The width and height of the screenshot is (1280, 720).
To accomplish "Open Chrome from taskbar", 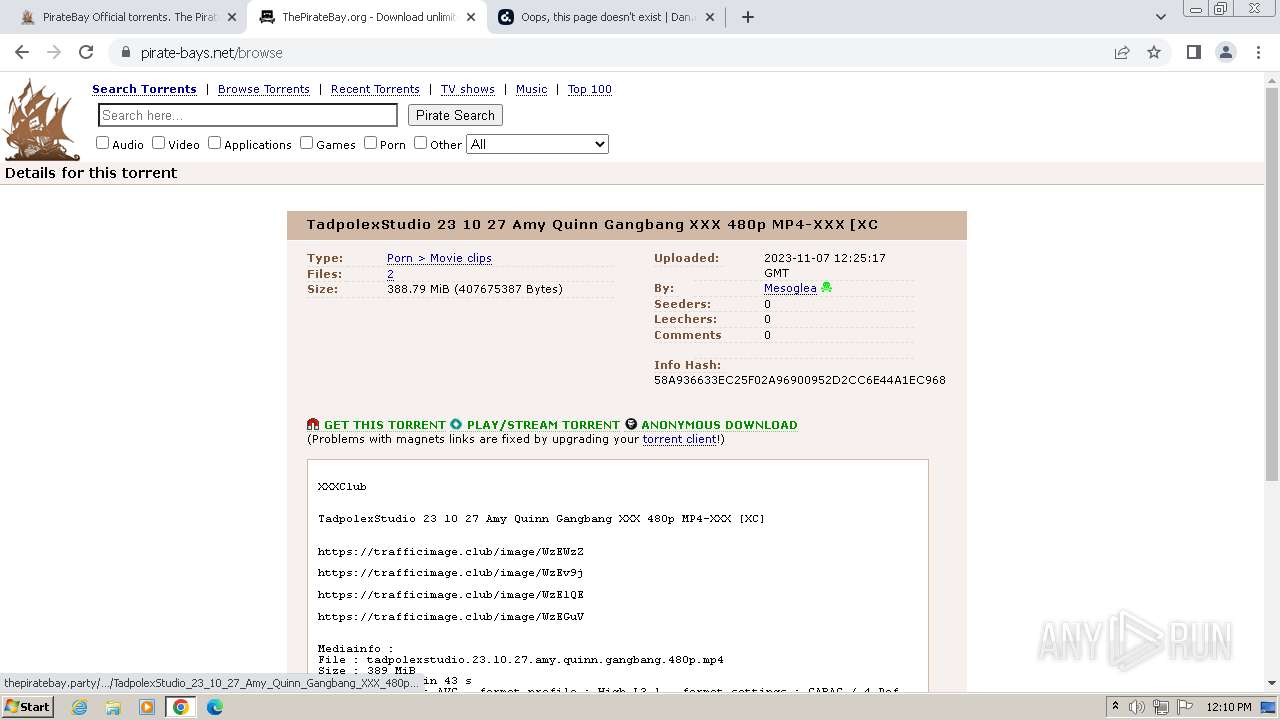I will click(181, 707).
